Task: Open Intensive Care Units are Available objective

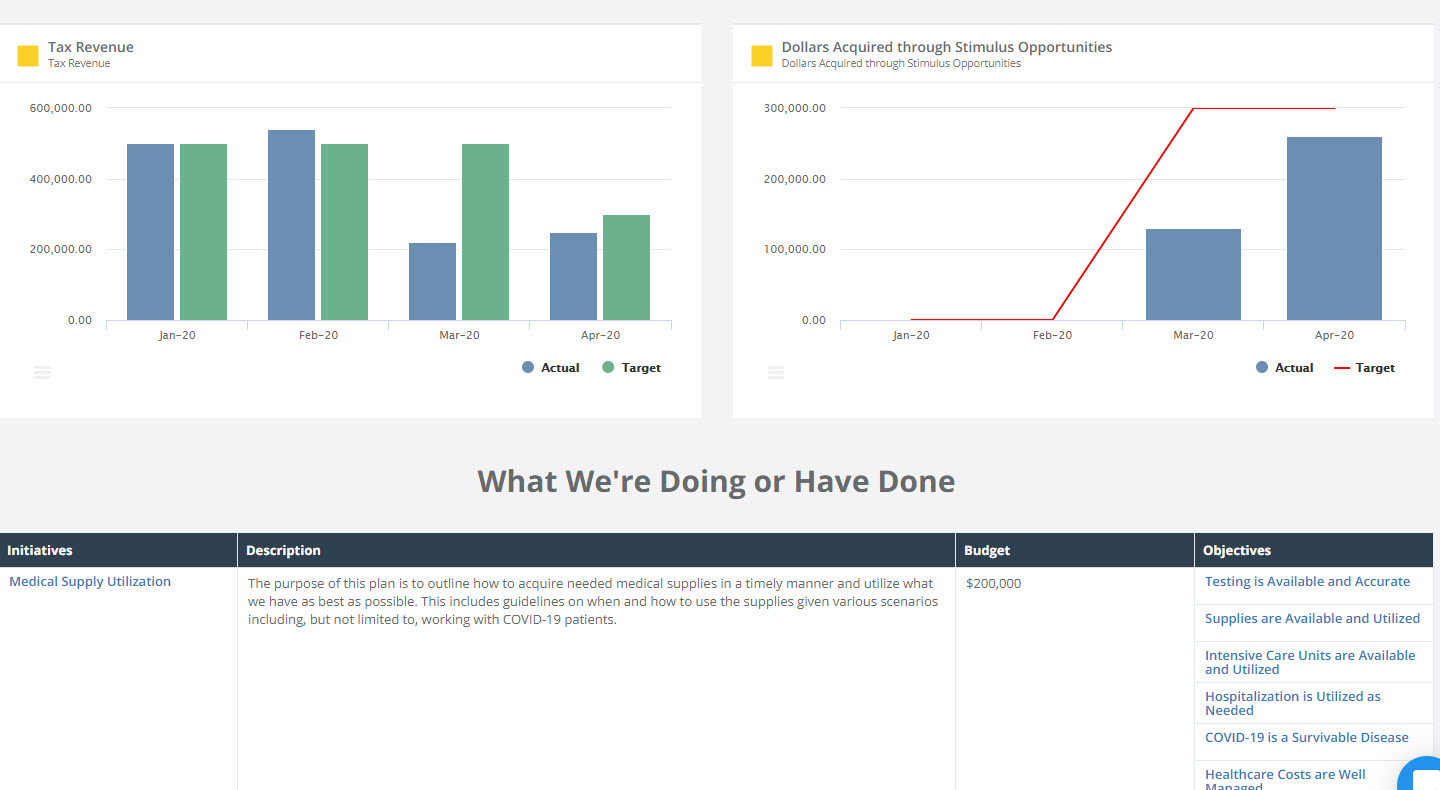Action: pyautogui.click(x=1311, y=662)
